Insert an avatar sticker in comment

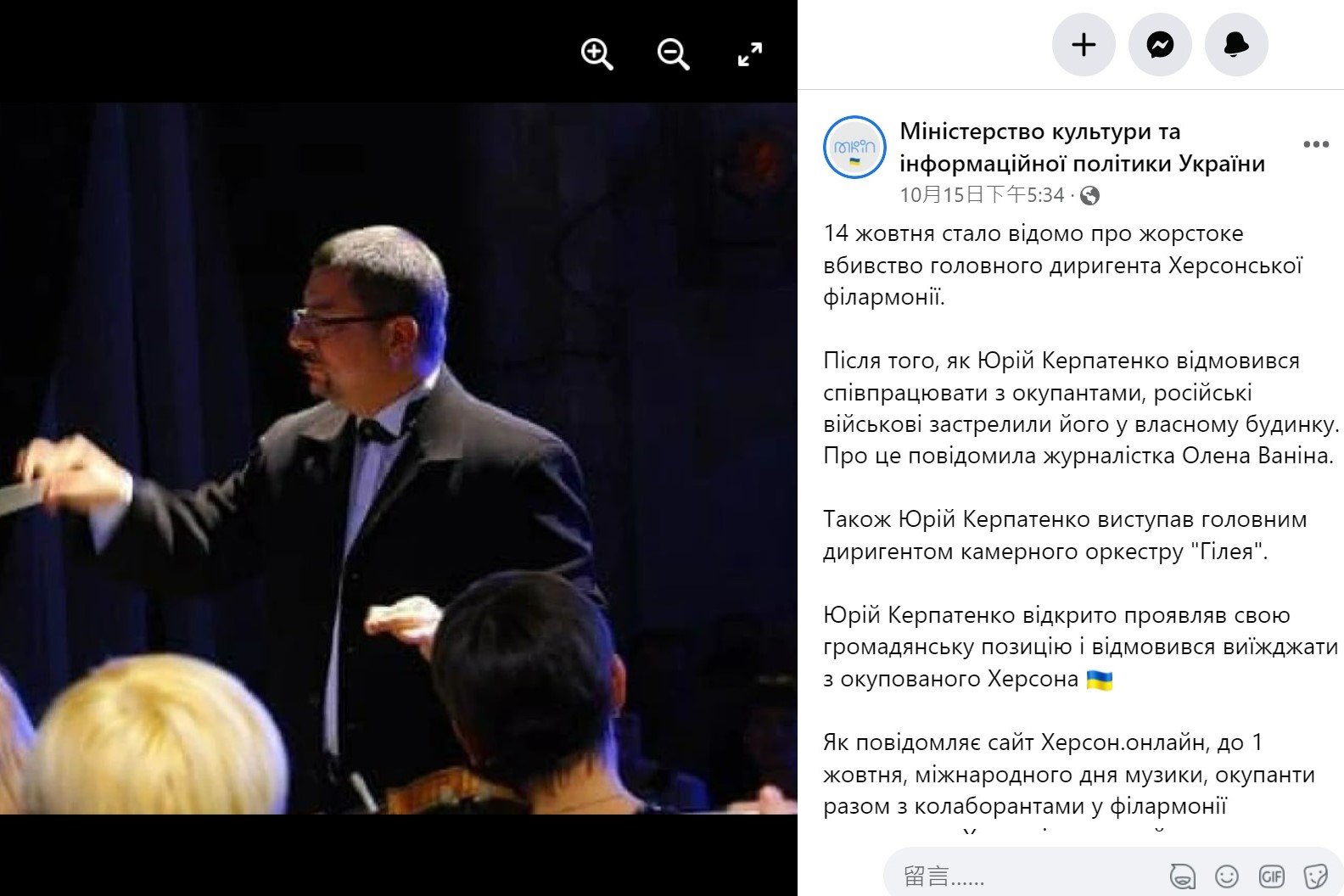click(x=1183, y=876)
